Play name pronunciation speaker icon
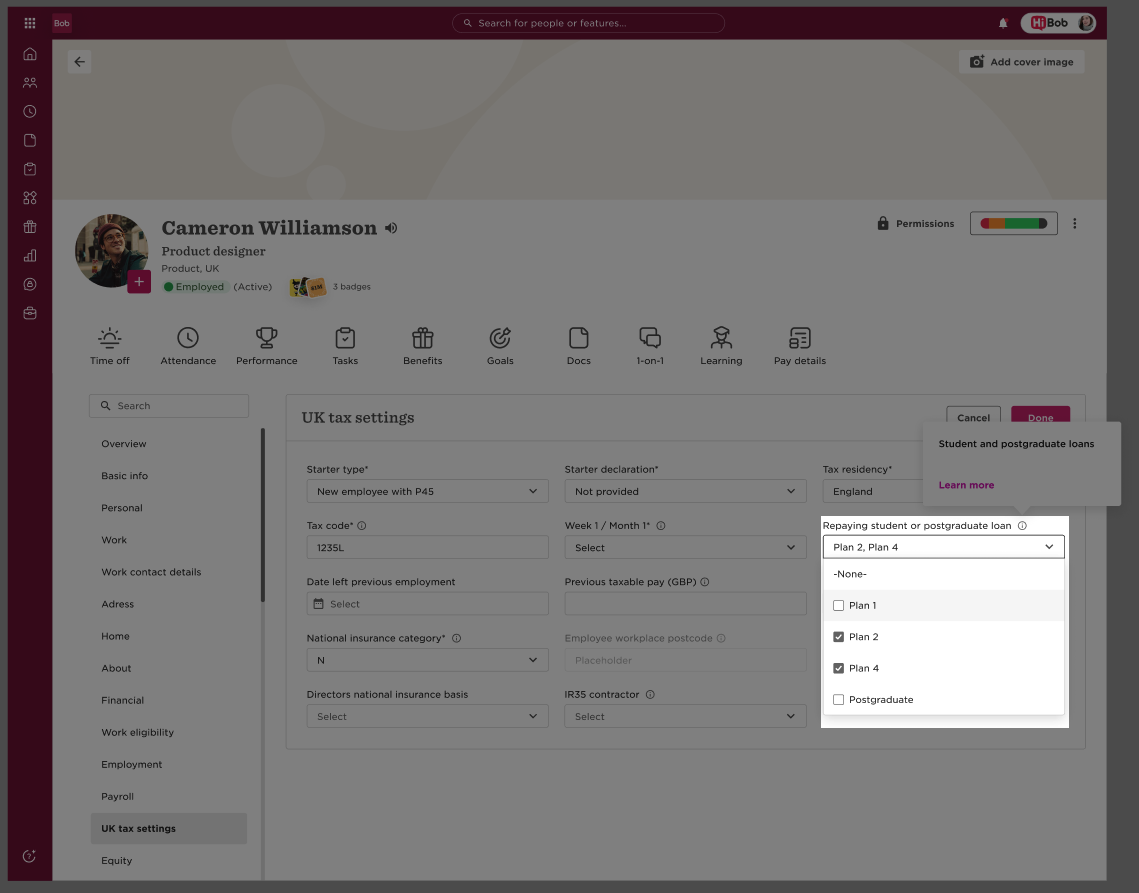1139x893 pixels. (392, 228)
